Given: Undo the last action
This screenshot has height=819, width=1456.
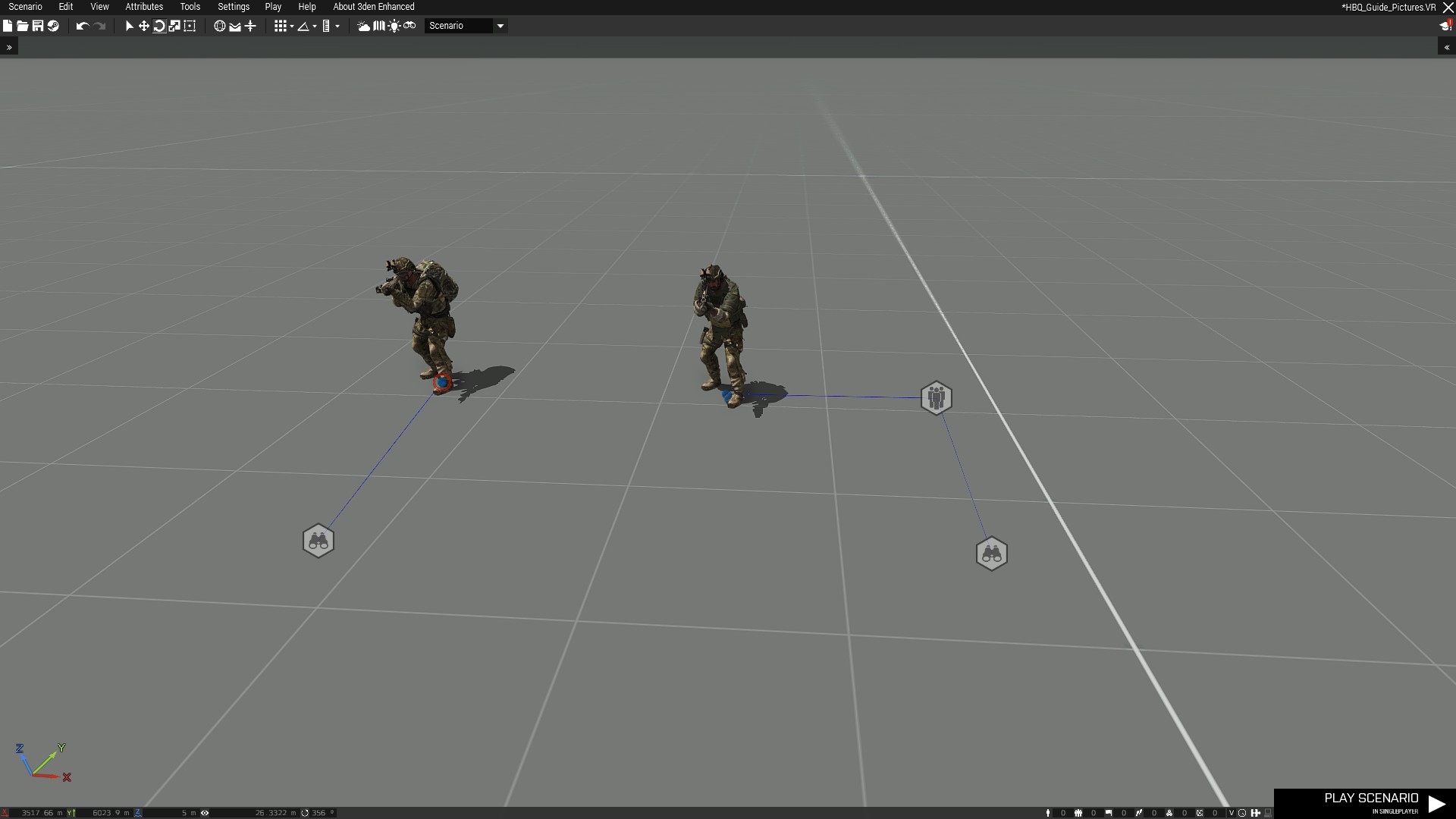Looking at the screenshot, I should [x=82, y=26].
